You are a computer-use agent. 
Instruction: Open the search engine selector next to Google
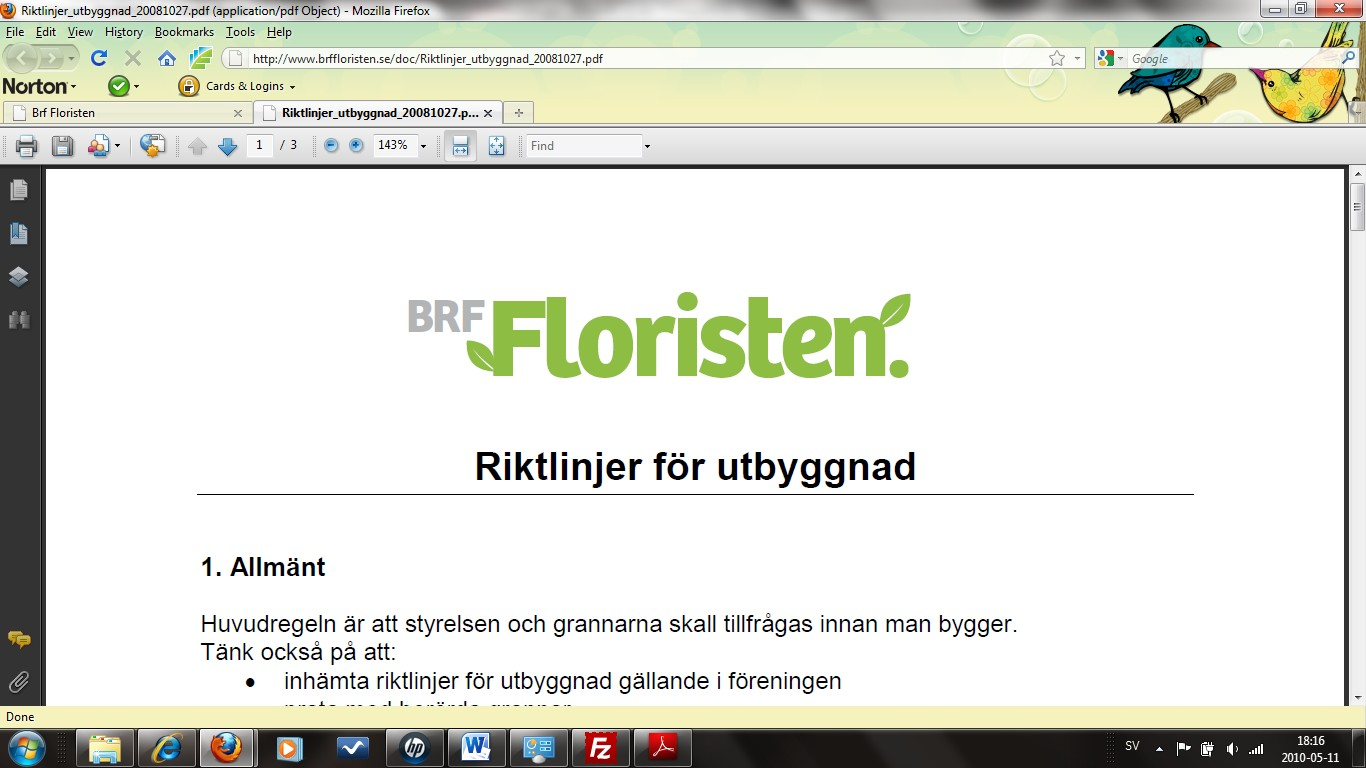1111,59
